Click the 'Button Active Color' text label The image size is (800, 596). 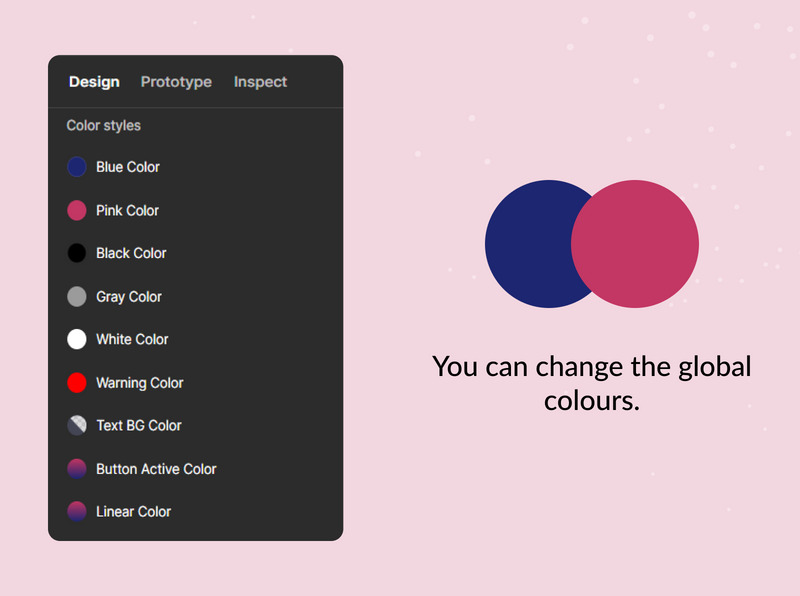pos(156,469)
